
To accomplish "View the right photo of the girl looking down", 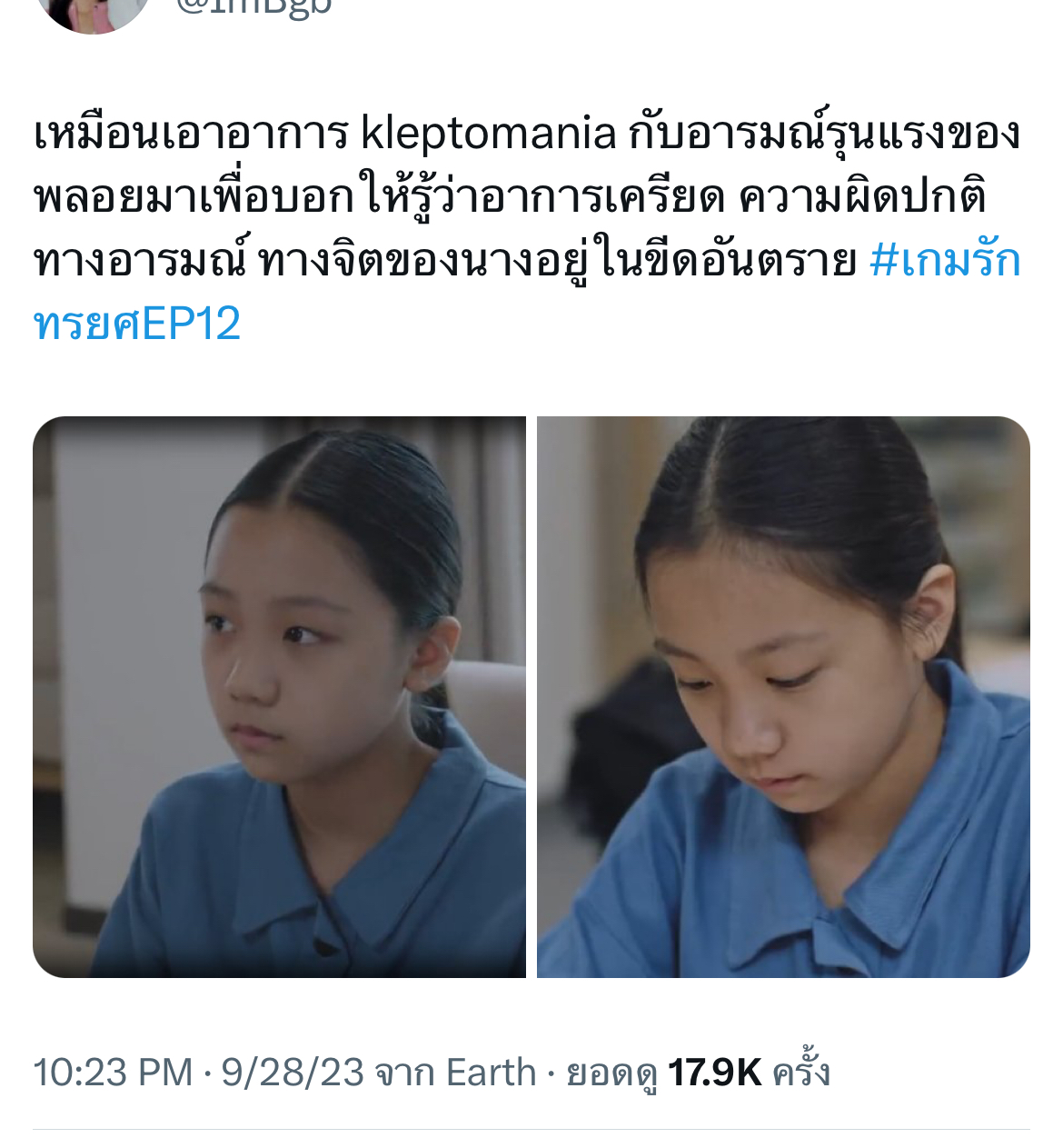I will coord(783,697).
